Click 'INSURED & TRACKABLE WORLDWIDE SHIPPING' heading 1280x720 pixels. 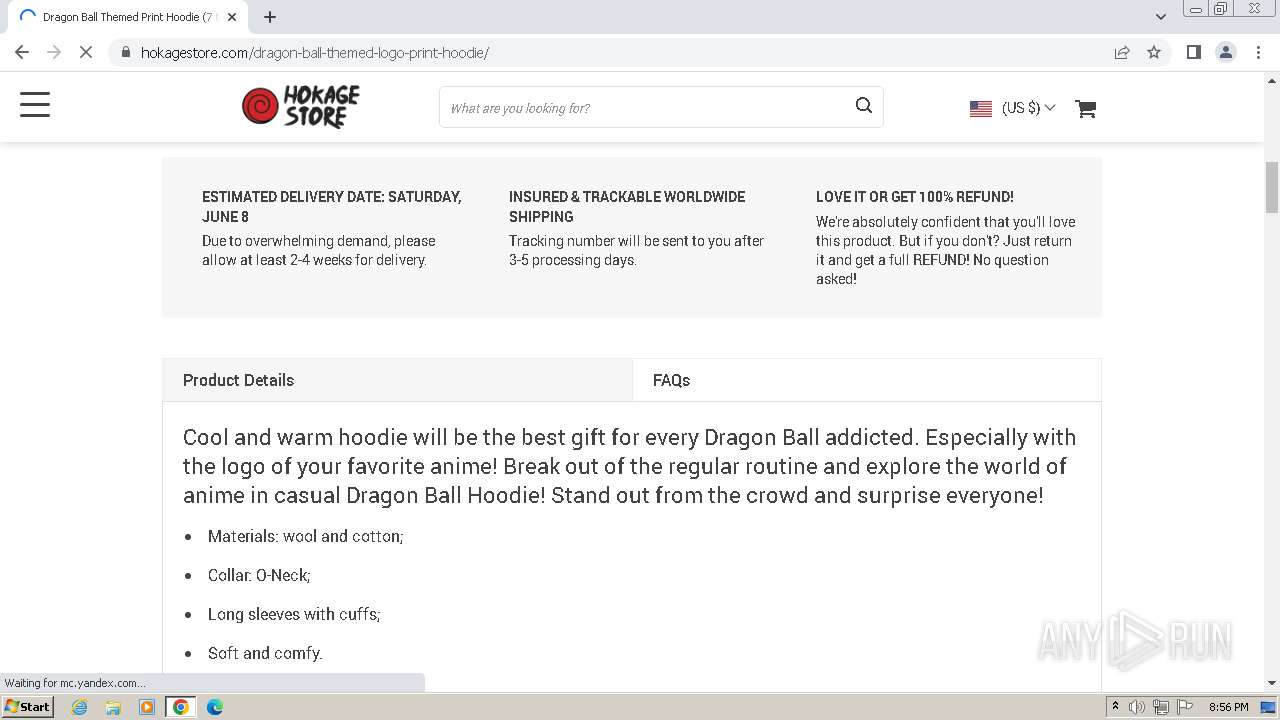pyautogui.click(x=627, y=206)
